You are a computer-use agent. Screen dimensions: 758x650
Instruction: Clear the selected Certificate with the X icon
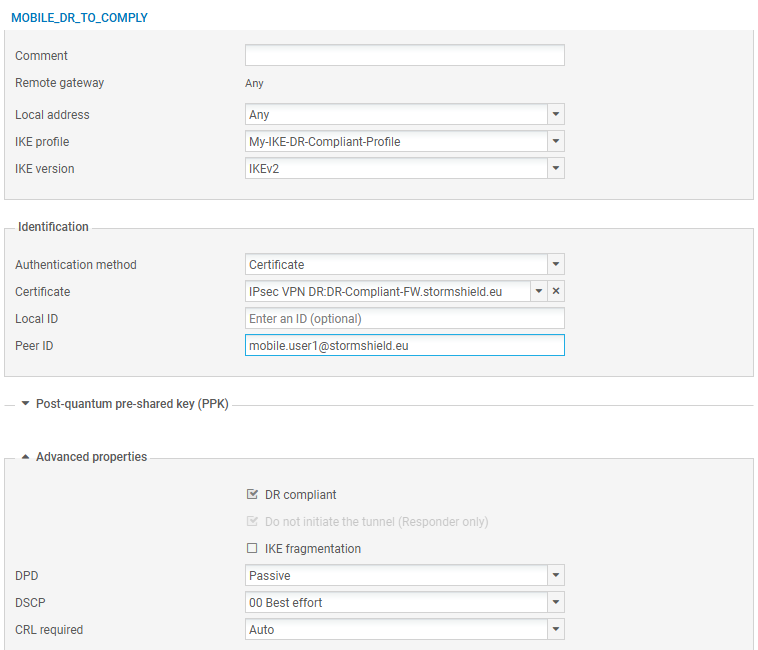pyautogui.click(x=557, y=291)
